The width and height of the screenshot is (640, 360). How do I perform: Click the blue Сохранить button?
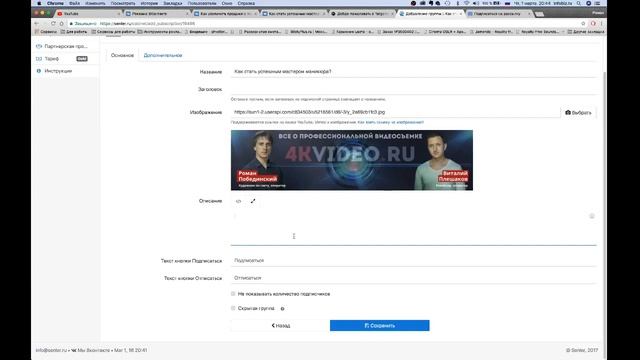(380, 326)
